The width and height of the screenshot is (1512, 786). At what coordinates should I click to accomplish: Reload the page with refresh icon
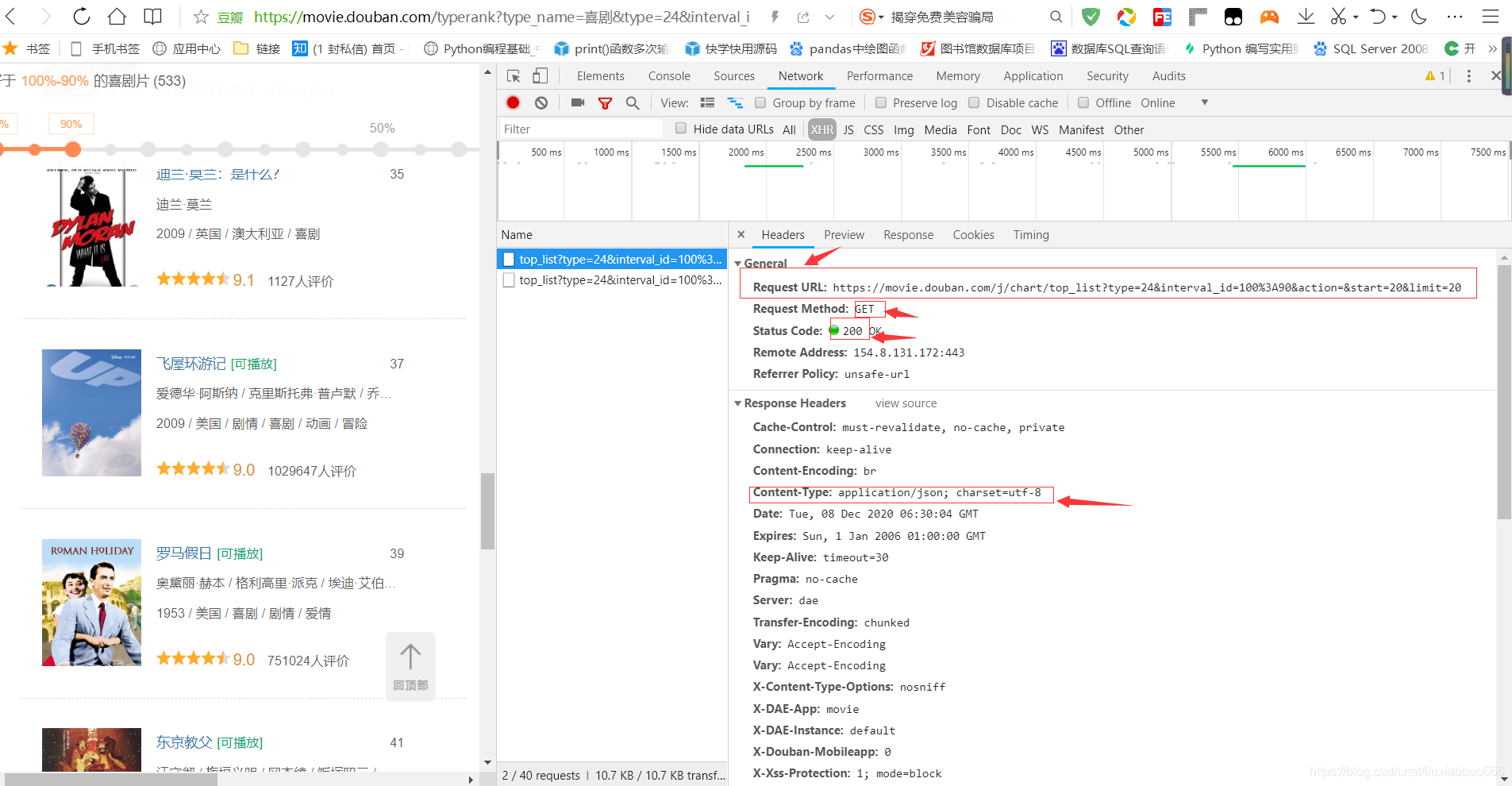click(x=81, y=17)
